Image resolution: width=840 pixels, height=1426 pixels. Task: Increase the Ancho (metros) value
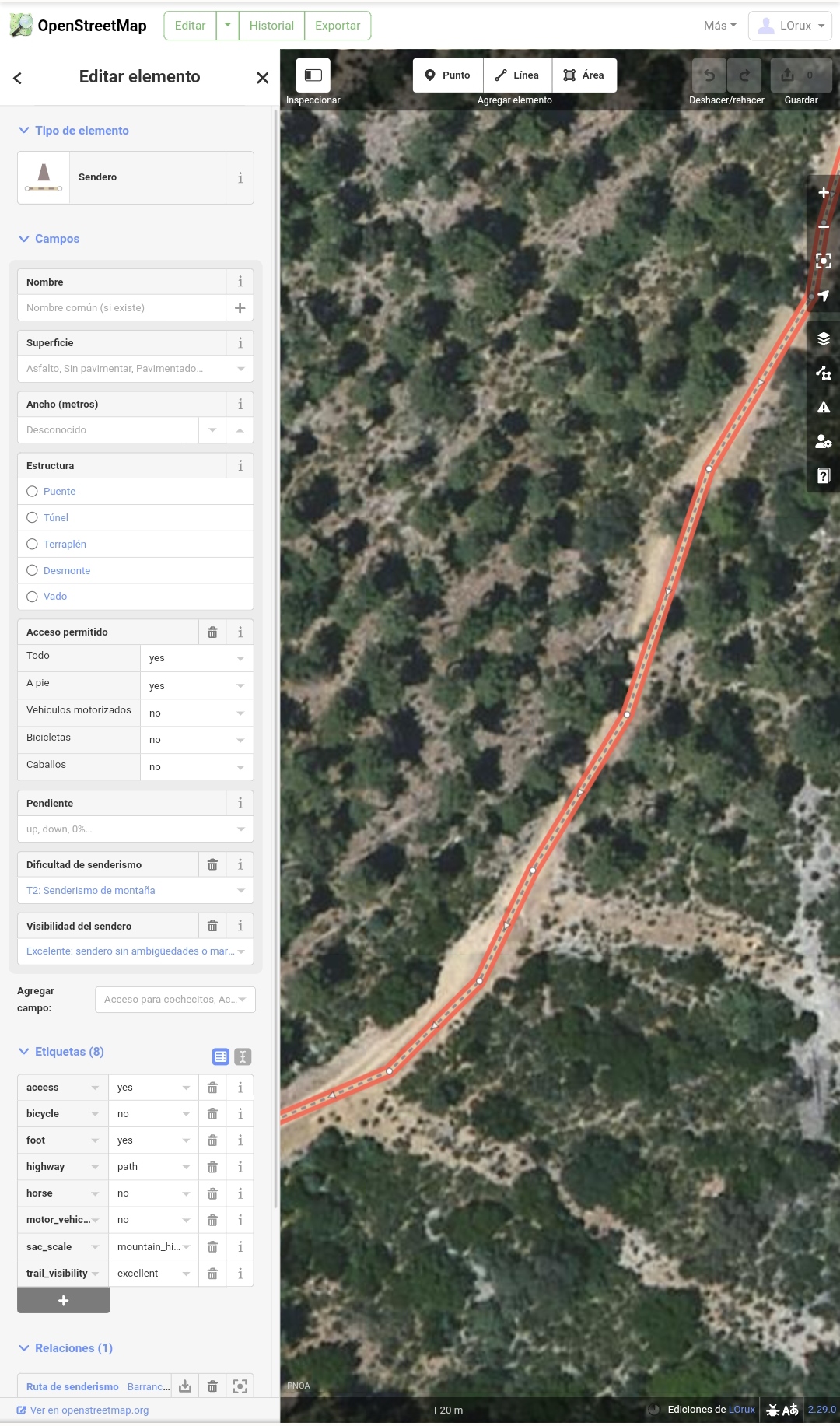(x=240, y=430)
